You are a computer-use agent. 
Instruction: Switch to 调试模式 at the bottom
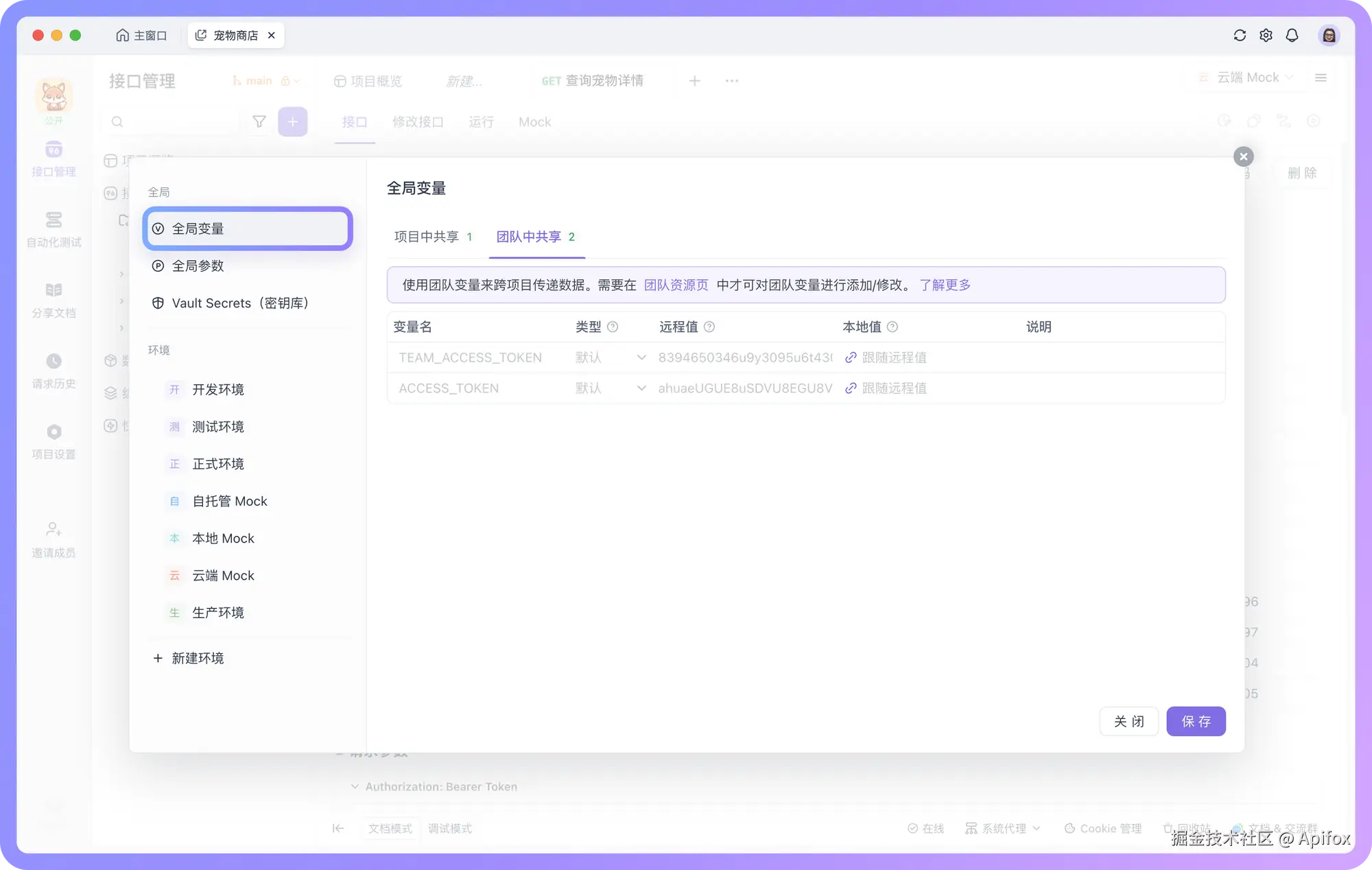click(449, 829)
